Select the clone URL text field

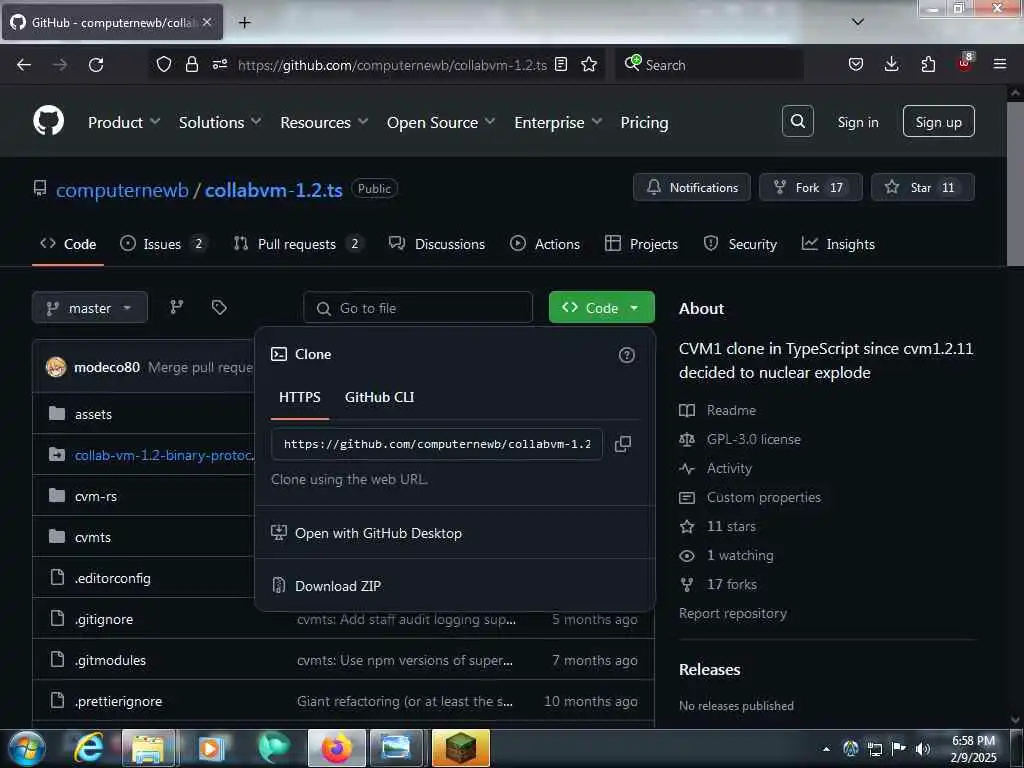pyautogui.click(x=436, y=444)
